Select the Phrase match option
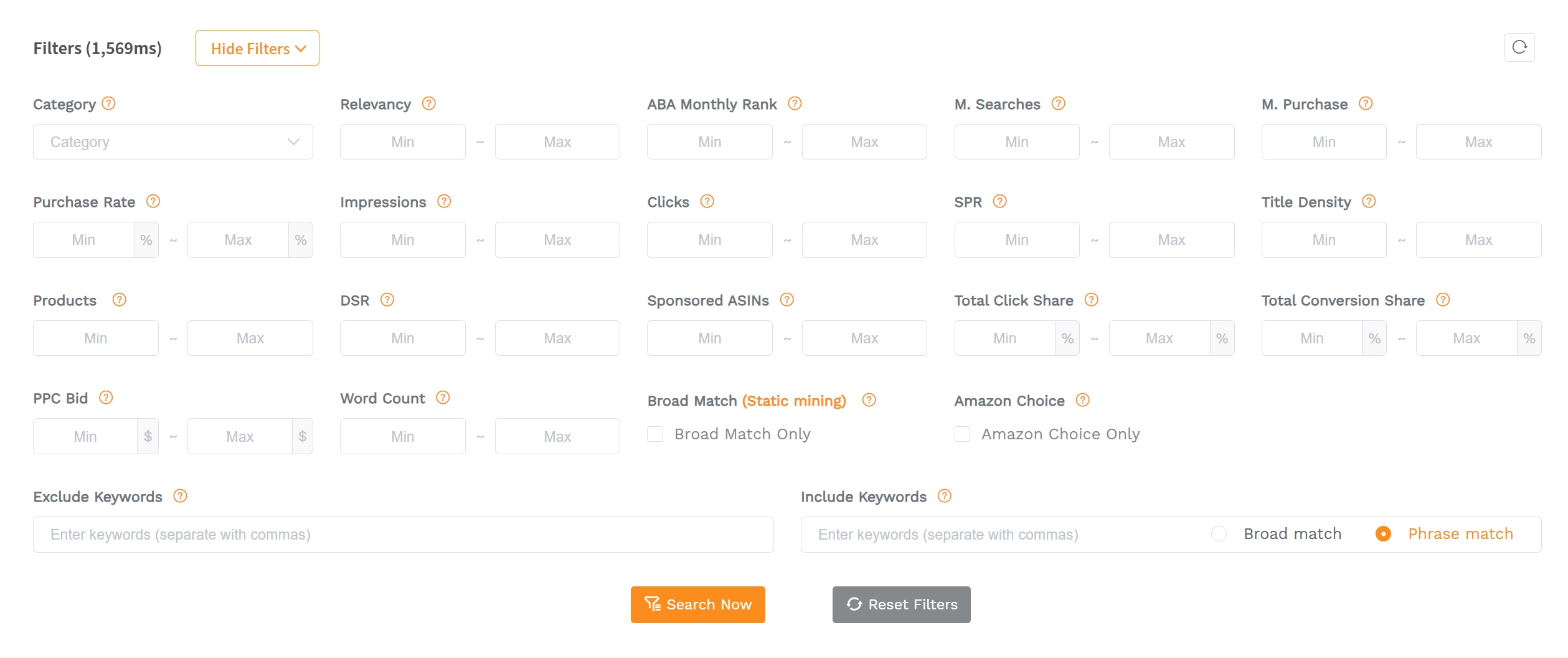Viewport: 1568px width, 658px height. pyautogui.click(x=1383, y=534)
